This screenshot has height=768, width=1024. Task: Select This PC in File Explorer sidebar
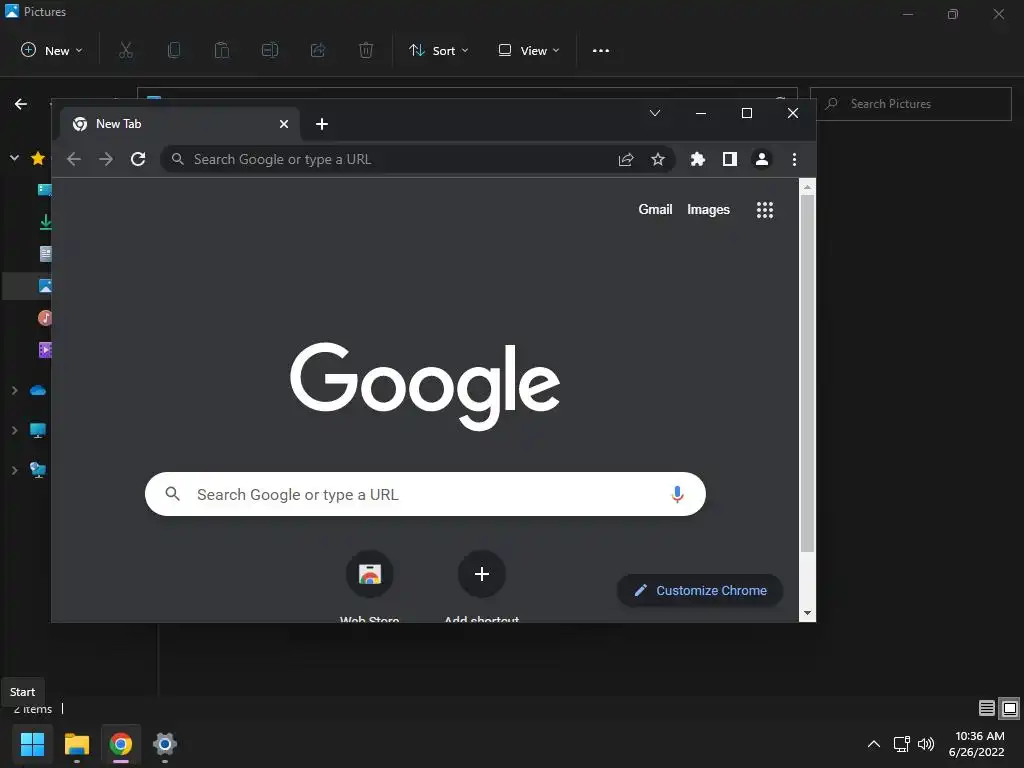[x=38, y=430]
